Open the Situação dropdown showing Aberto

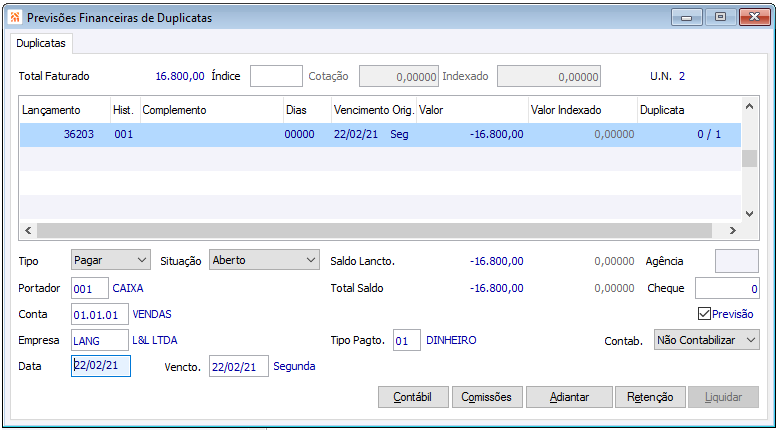click(x=265, y=260)
